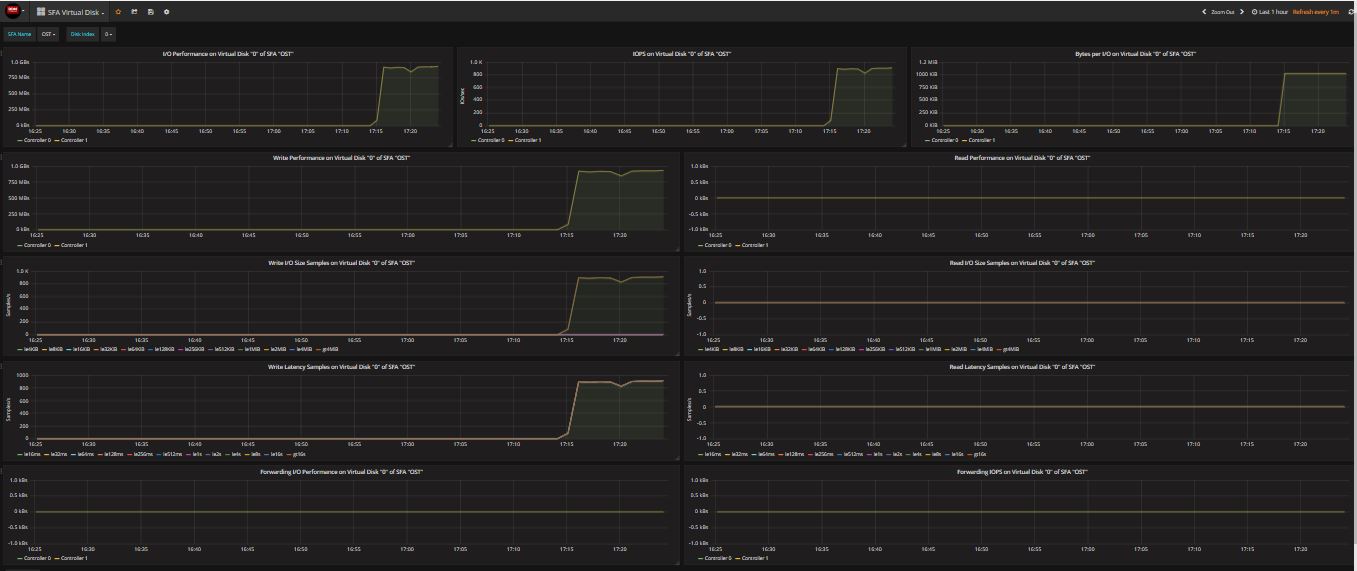
Task: Click Controller 1 color line in Write Performance legend
Action: pos(57,245)
